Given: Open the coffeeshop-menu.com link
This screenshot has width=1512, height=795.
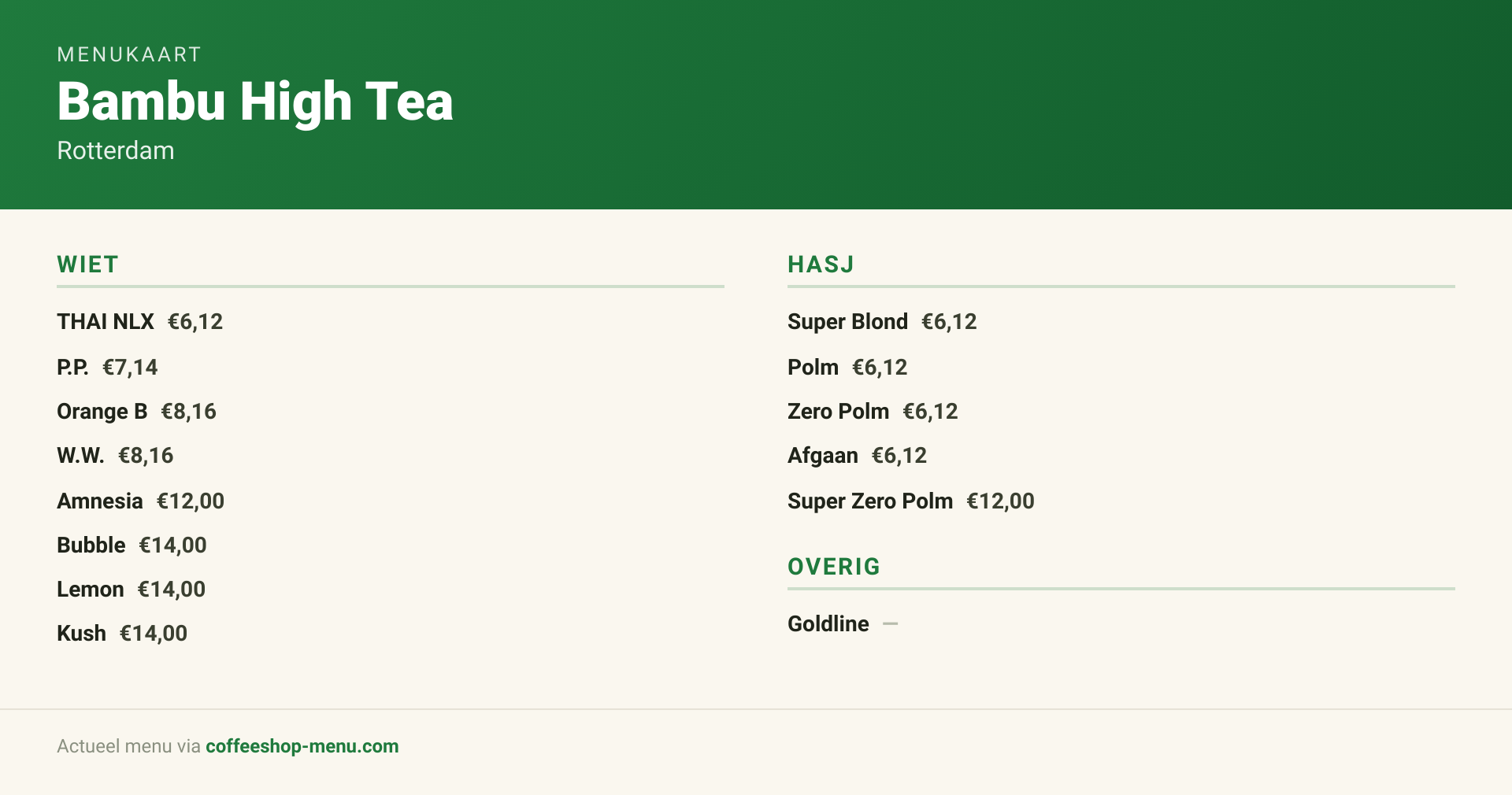Looking at the screenshot, I should (302, 746).
